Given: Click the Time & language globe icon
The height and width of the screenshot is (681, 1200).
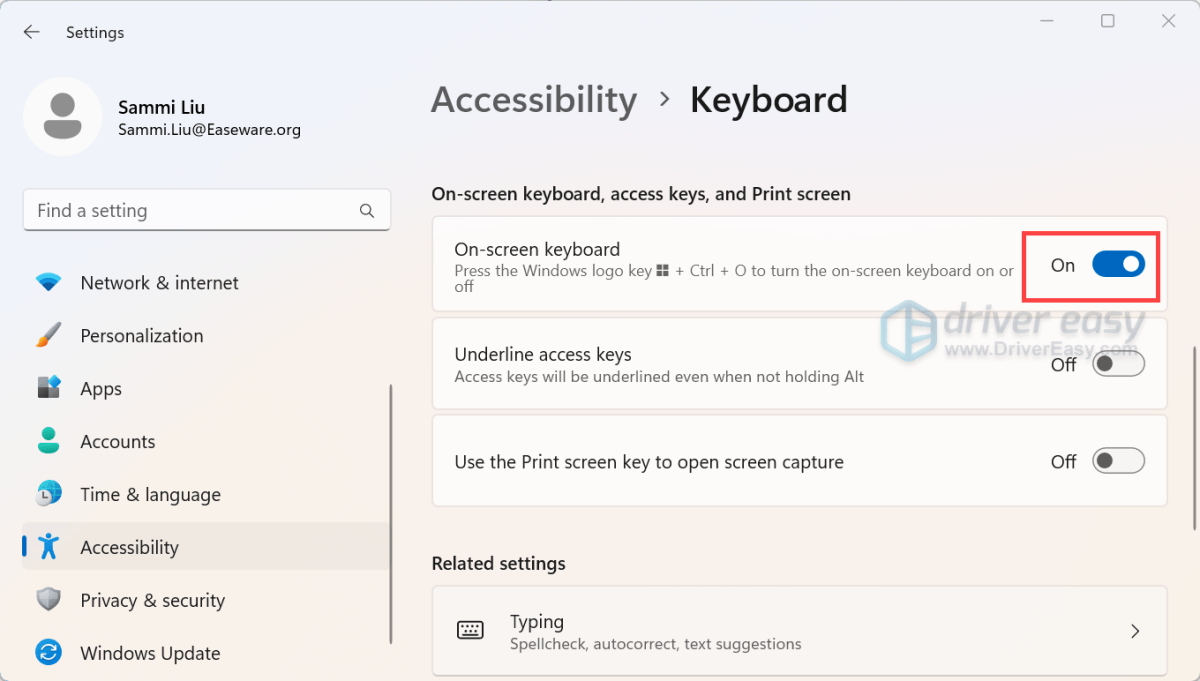Looking at the screenshot, I should [x=48, y=494].
